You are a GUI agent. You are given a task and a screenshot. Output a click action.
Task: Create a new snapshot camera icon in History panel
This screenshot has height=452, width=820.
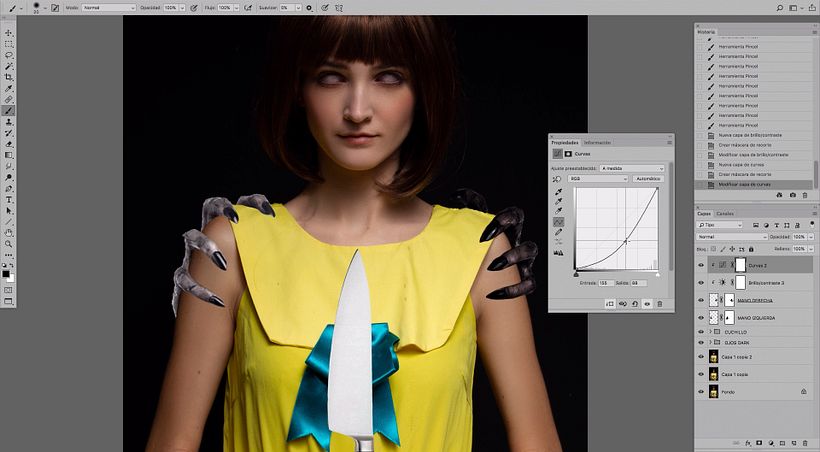(x=792, y=195)
